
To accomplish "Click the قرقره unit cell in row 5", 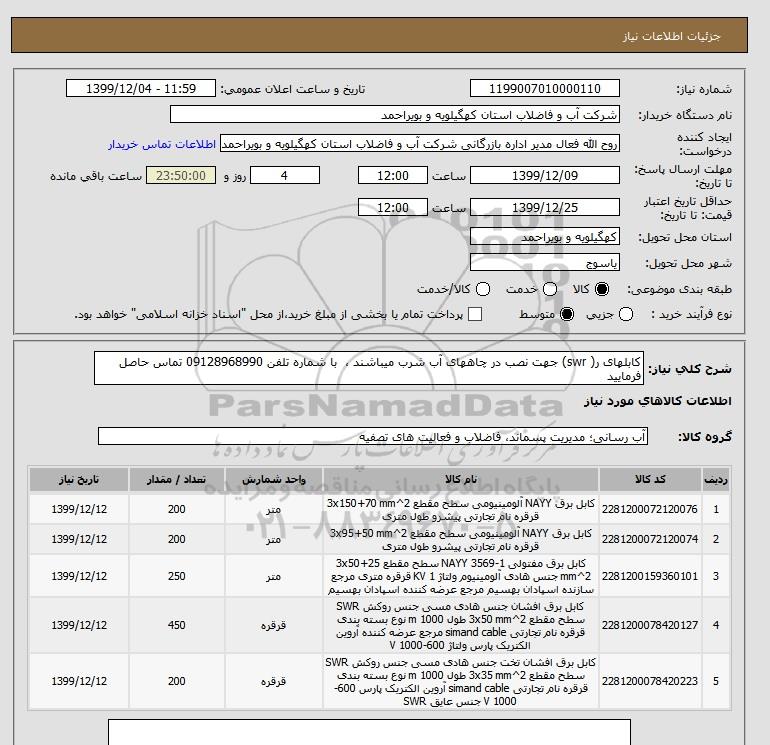I will pos(274,681).
